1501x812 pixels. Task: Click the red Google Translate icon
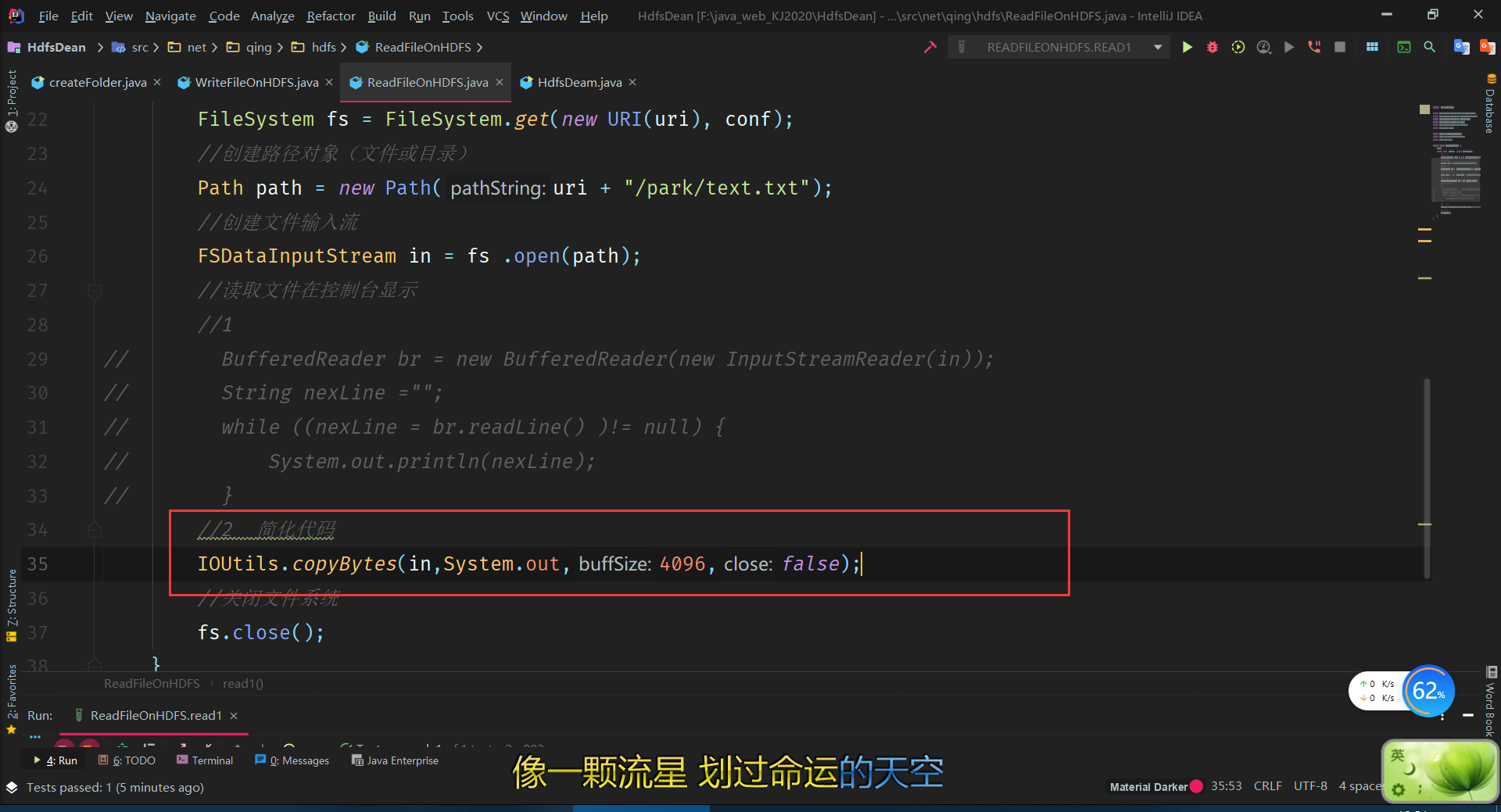tap(1487, 47)
